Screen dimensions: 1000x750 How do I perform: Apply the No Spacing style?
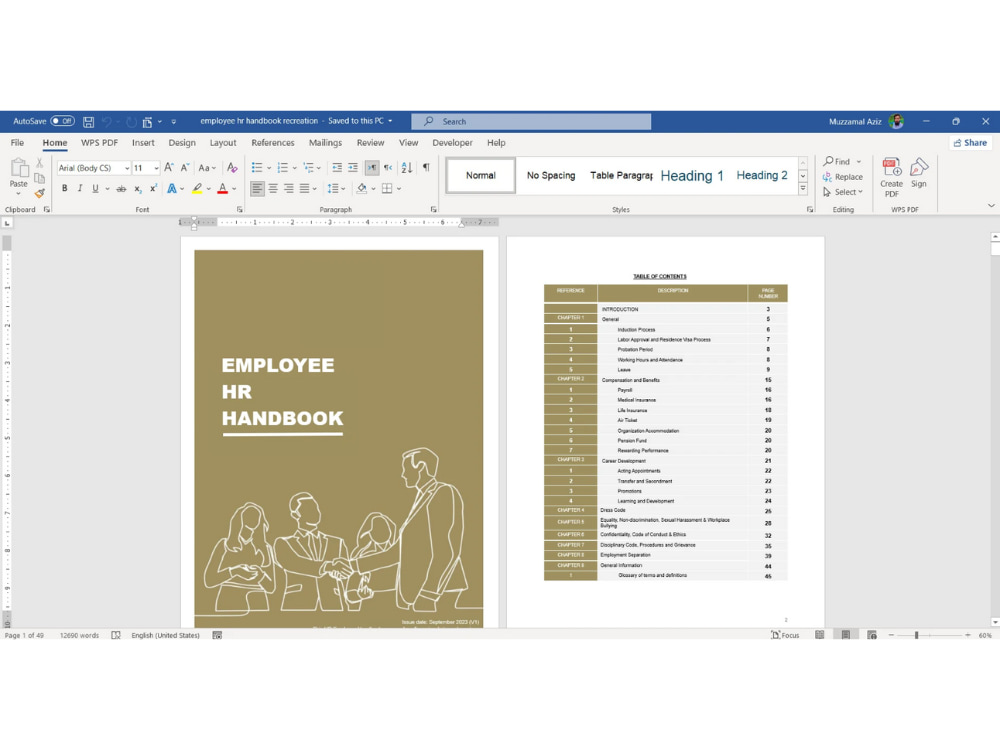click(551, 175)
